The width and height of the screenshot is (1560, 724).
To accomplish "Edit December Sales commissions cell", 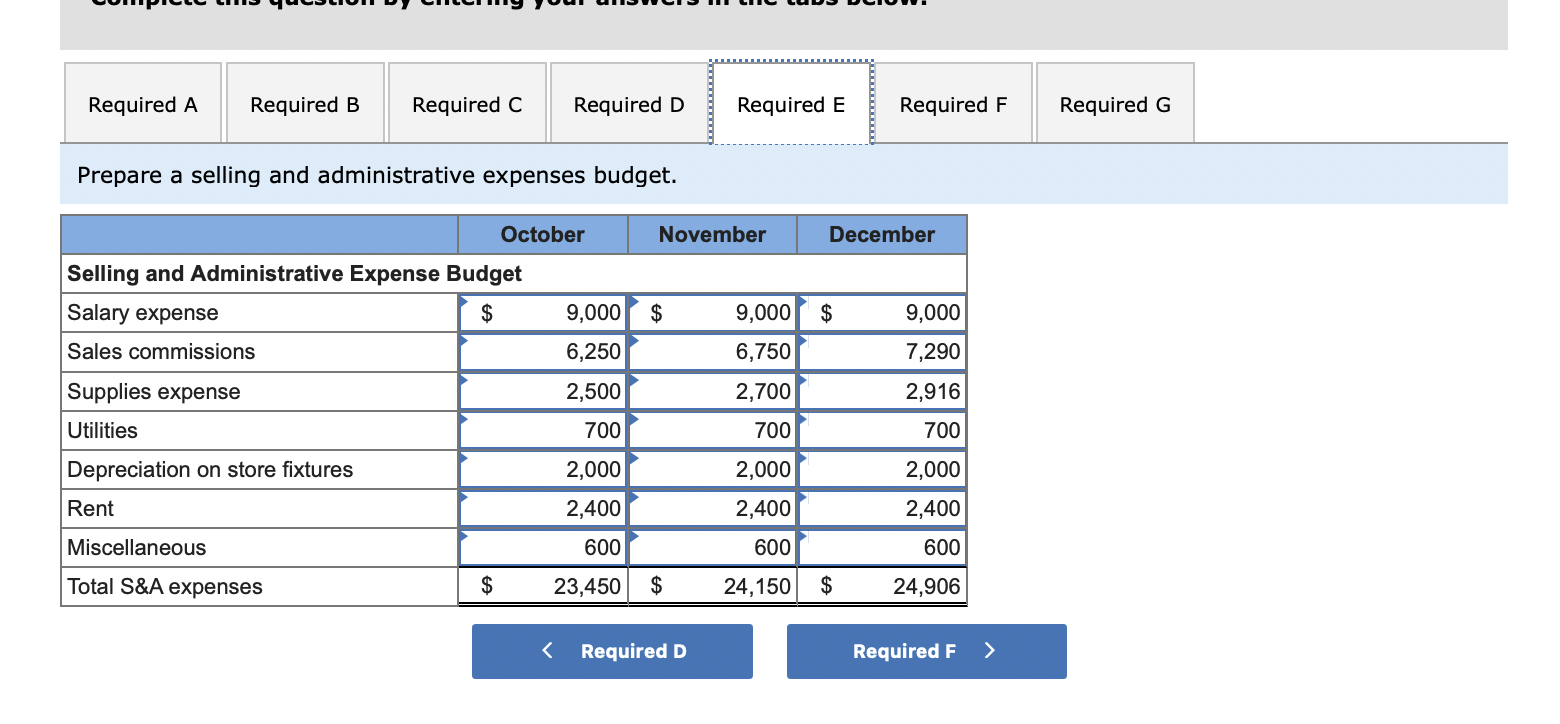I will tap(883, 352).
